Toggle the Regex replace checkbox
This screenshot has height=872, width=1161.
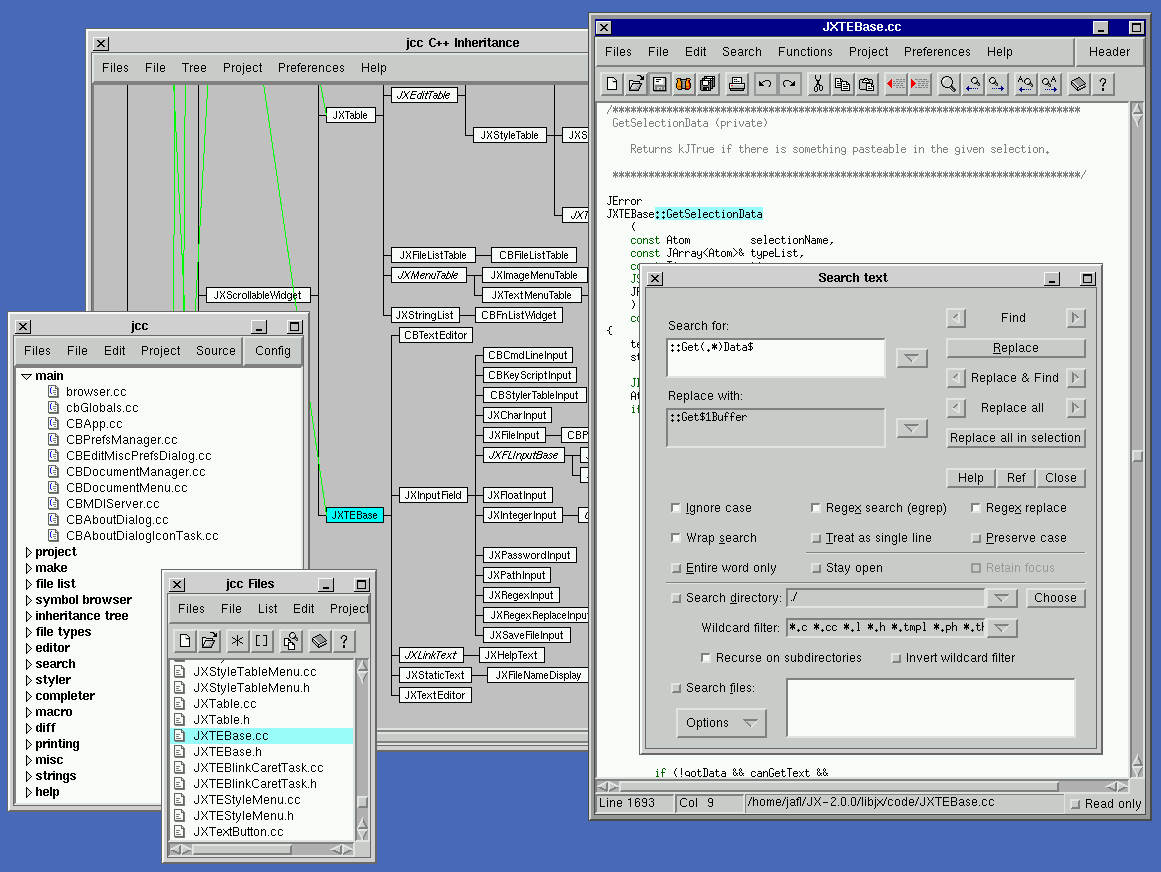click(x=976, y=508)
